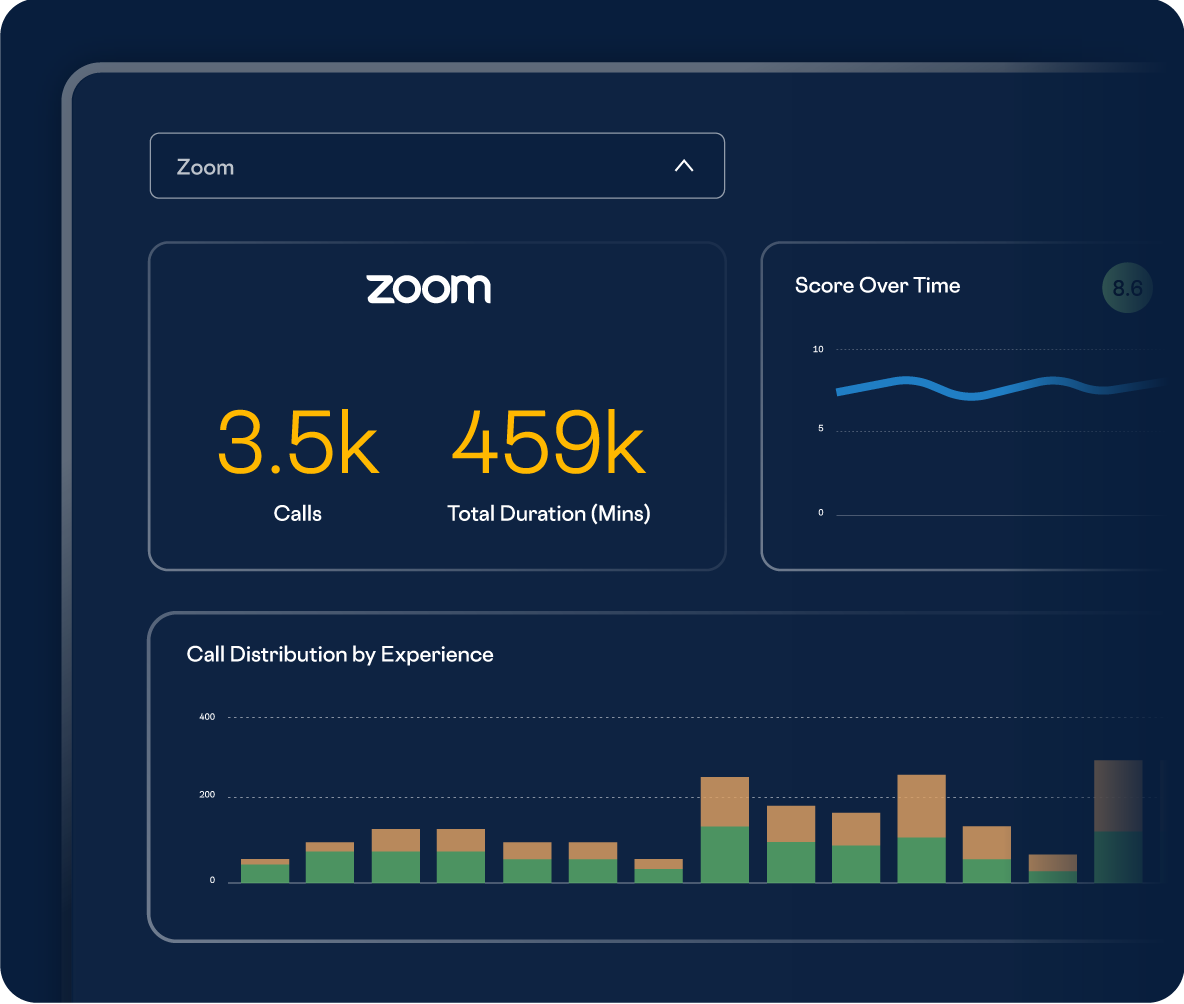Click the 3.5k calls figure
The height and width of the screenshot is (1004, 1184).
(298, 443)
